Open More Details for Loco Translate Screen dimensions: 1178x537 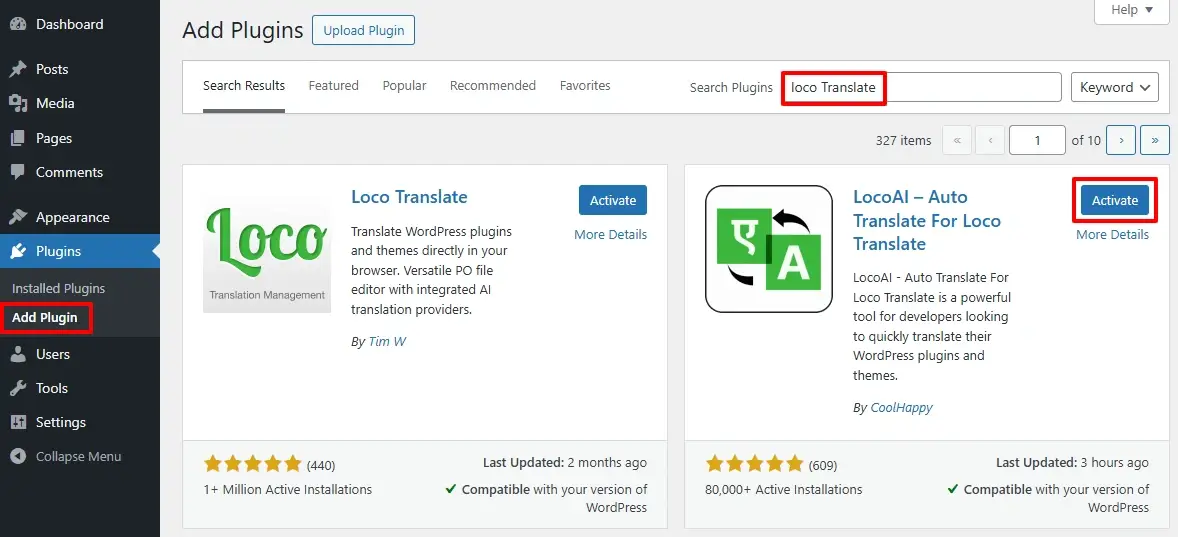click(x=611, y=234)
